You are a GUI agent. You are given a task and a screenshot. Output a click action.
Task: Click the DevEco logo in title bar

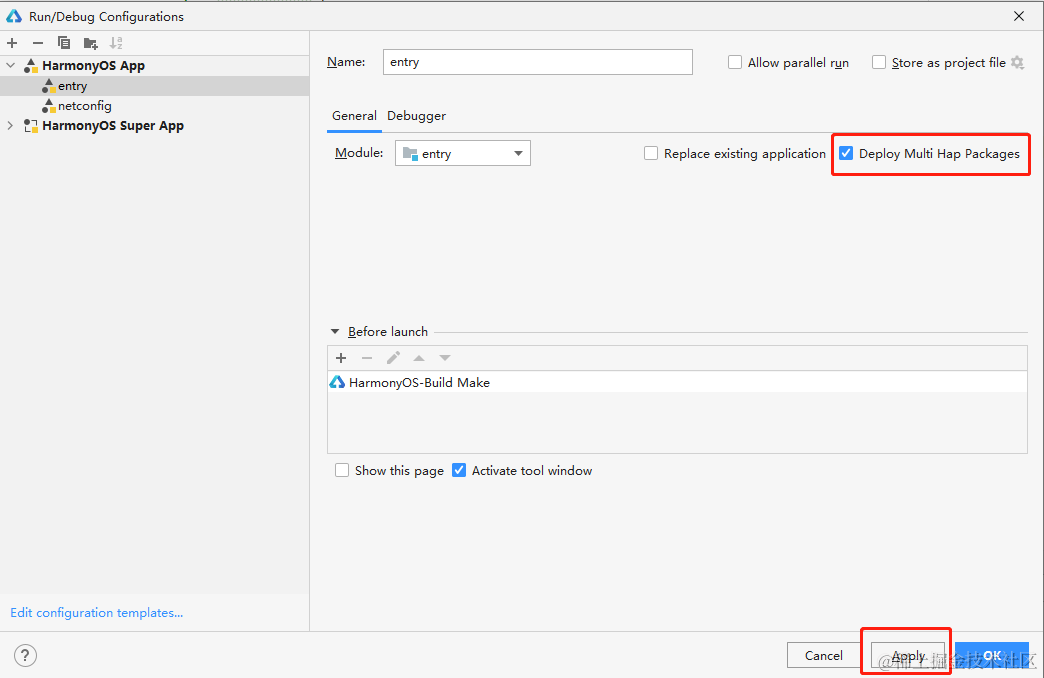coord(14,16)
